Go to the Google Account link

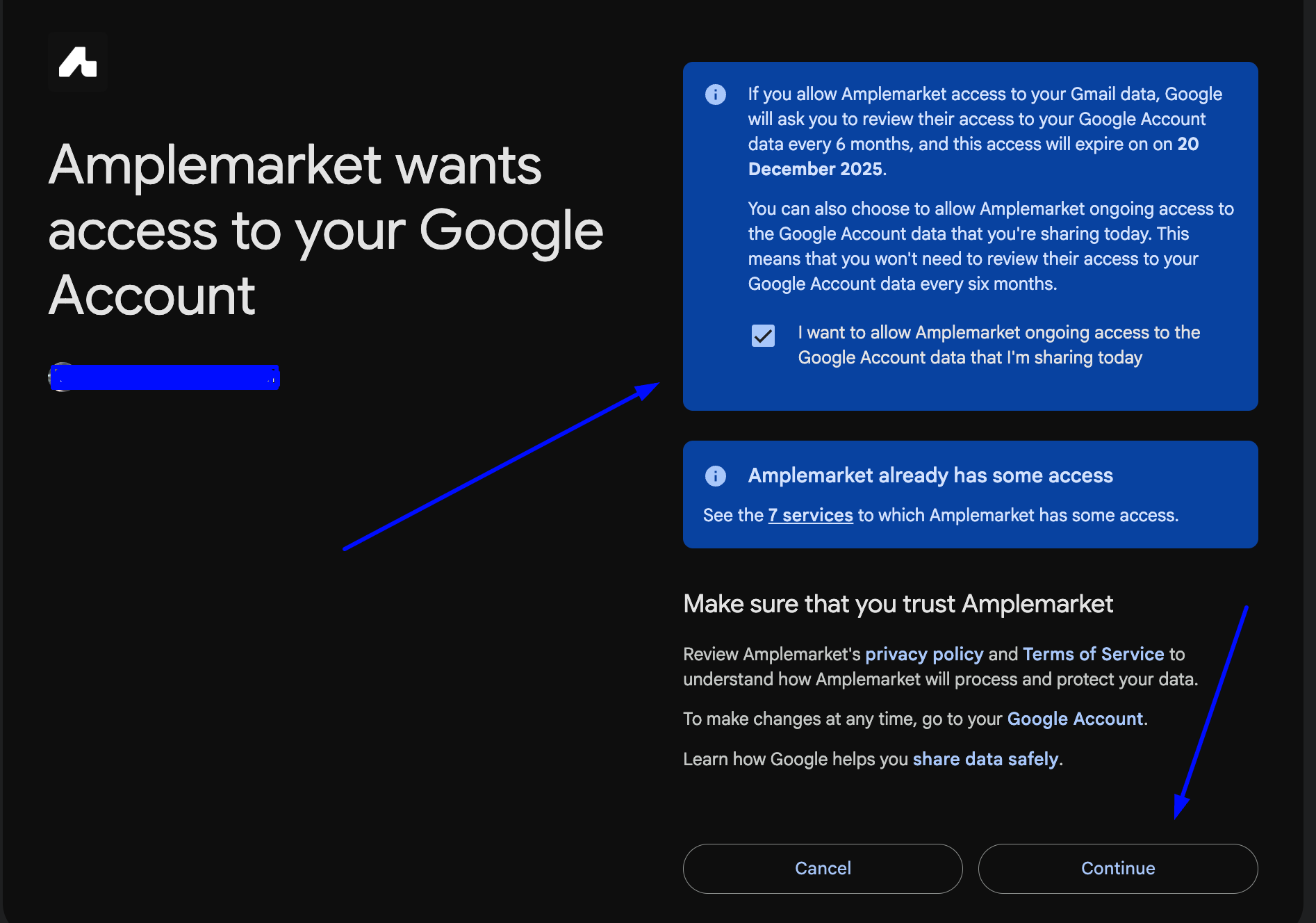(x=1075, y=719)
